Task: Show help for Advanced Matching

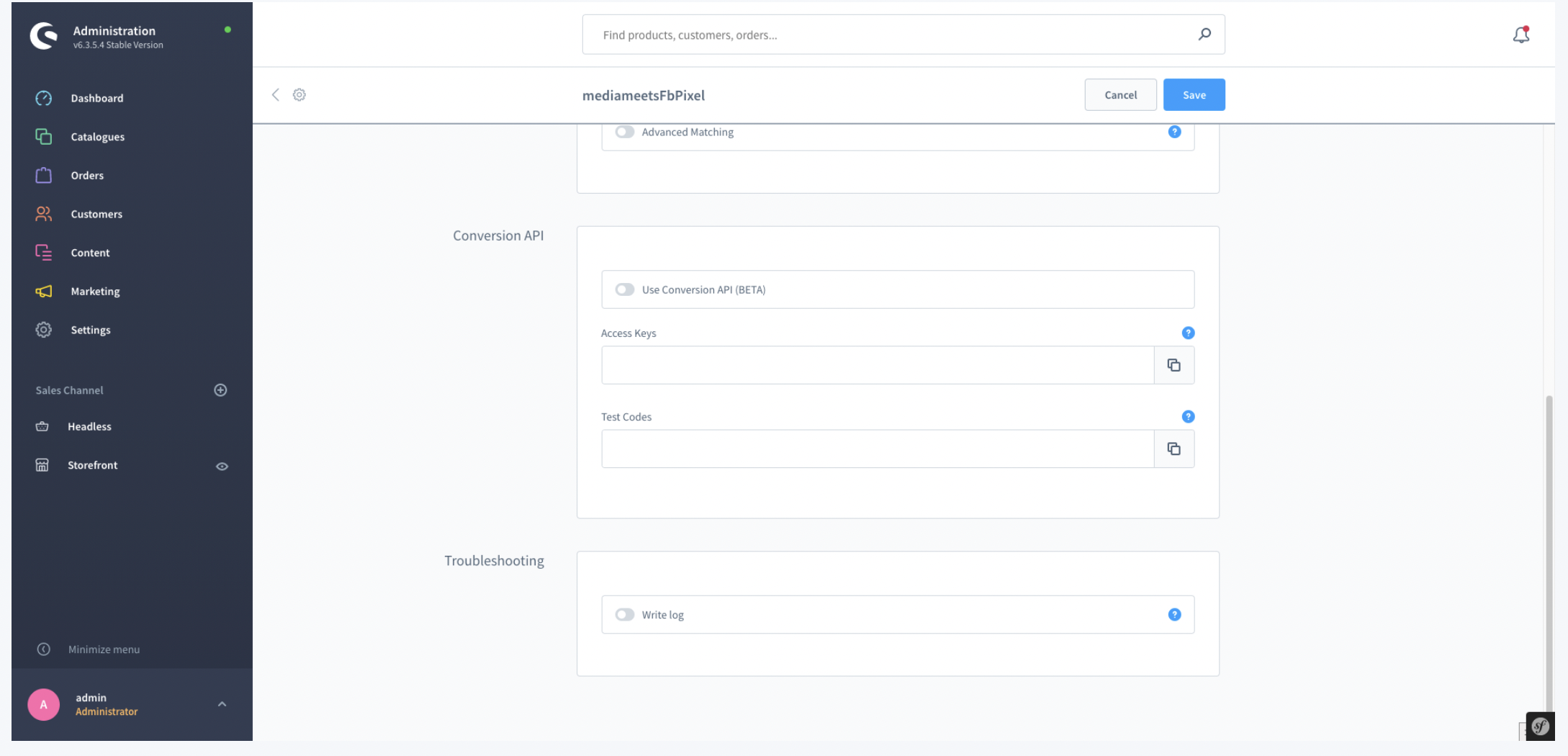Action: click(x=1174, y=132)
